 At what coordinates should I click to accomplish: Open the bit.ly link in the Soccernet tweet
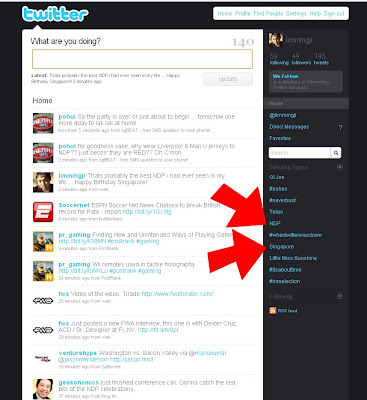pos(147,212)
